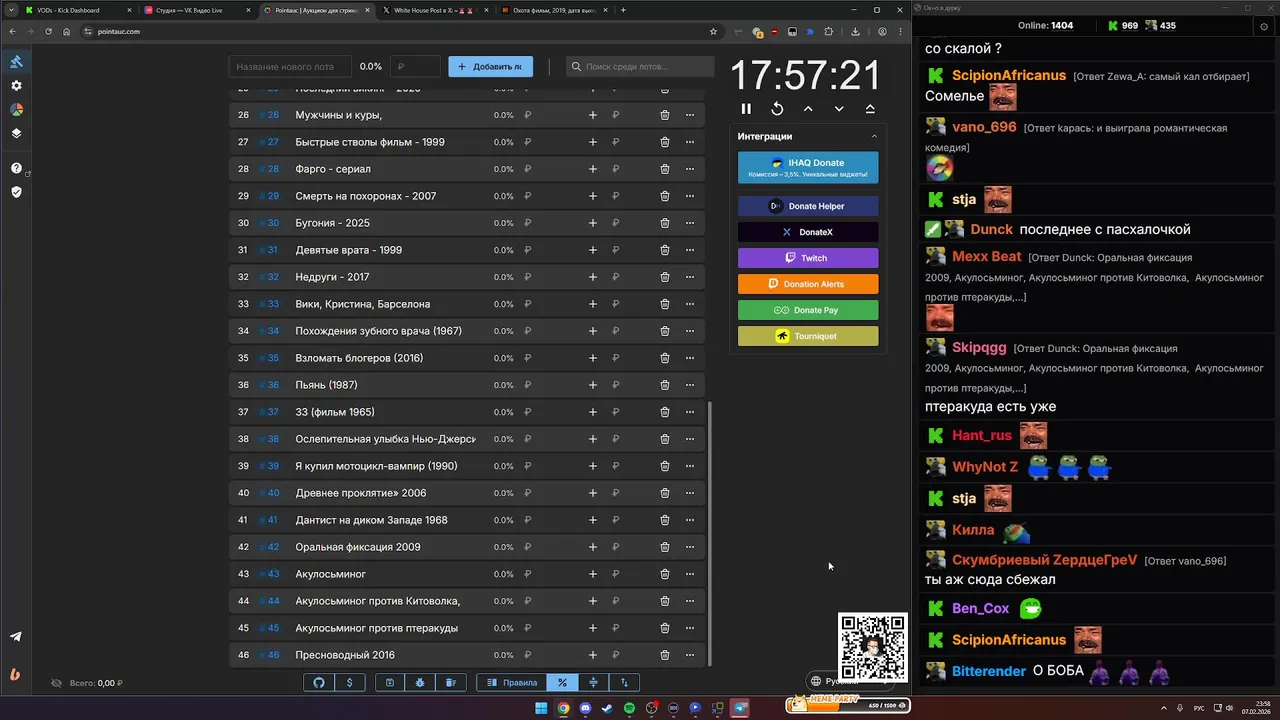This screenshot has height=720, width=1280.
Task: Open the help question mark sidebar icon
Action: coord(16,168)
